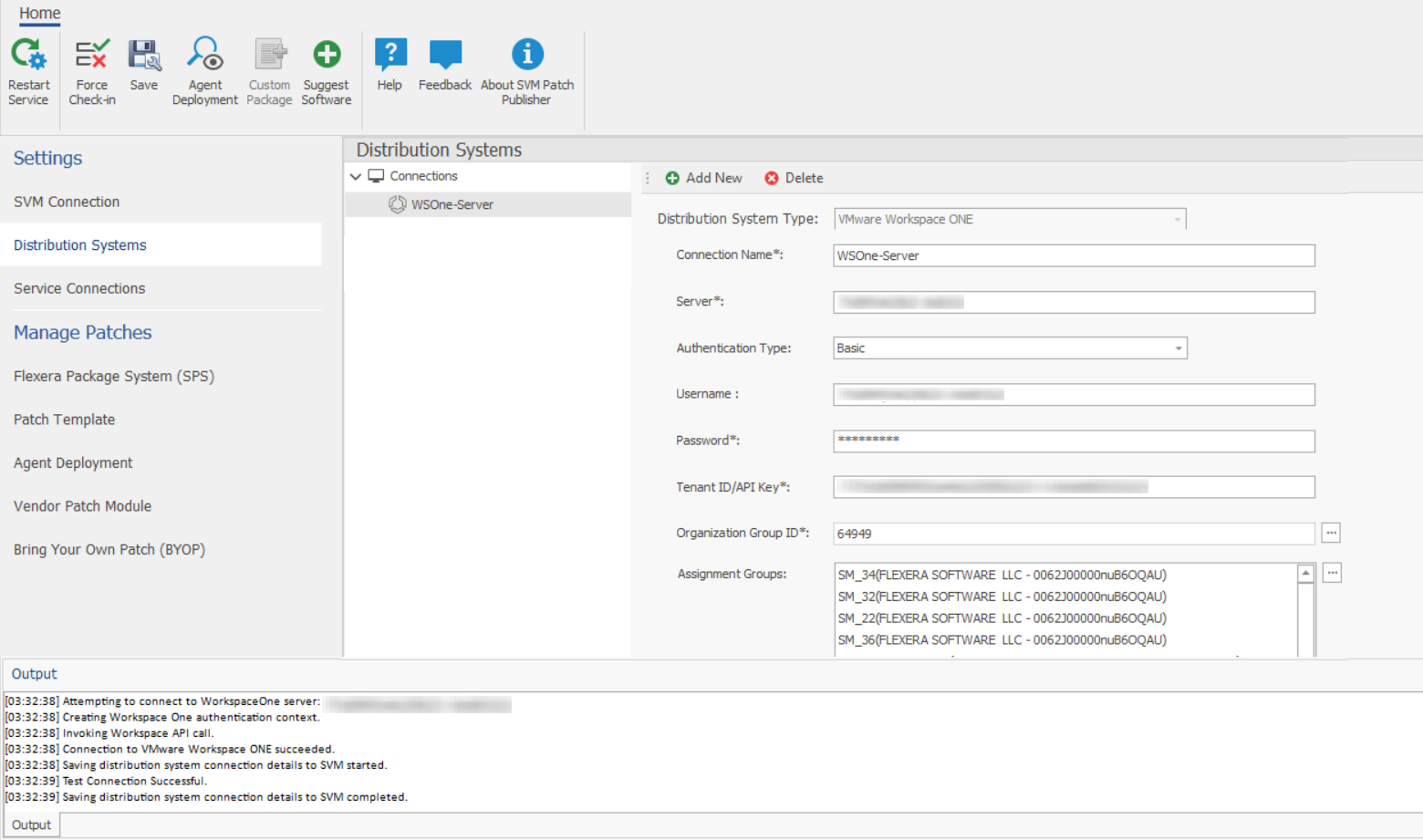Switch to the Home ribbon tab
Image resolution: width=1423 pixels, height=840 pixels.
[39, 14]
